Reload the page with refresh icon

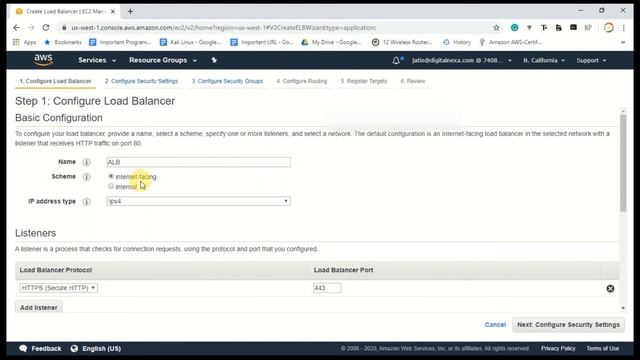point(46,28)
